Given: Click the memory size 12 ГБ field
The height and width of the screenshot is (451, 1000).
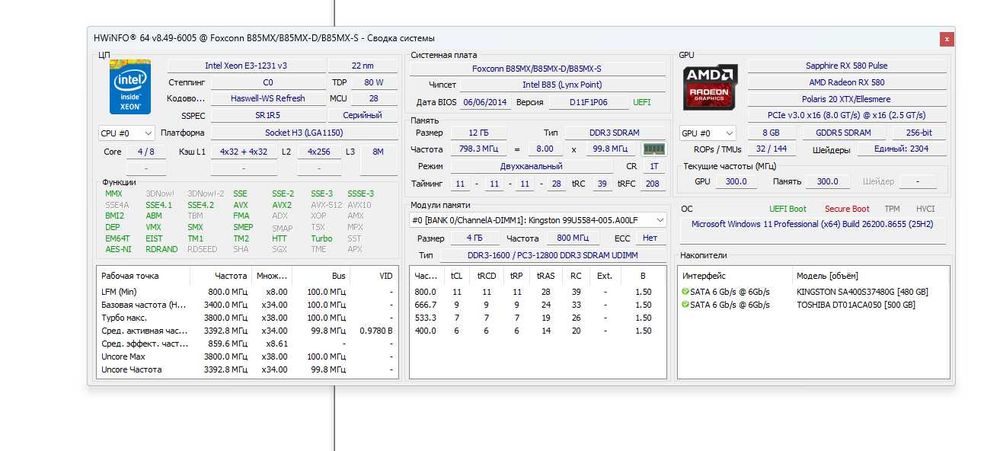Looking at the screenshot, I should pos(478,133).
